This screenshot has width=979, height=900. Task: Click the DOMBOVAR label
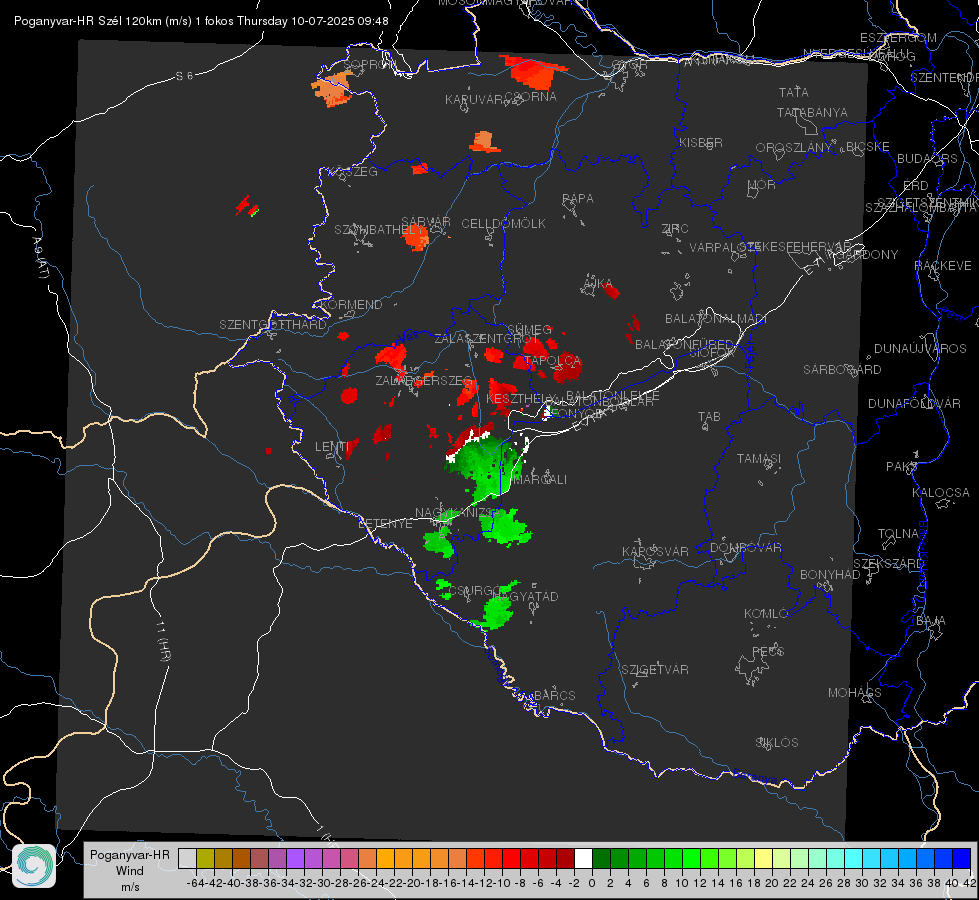tap(745, 548)
